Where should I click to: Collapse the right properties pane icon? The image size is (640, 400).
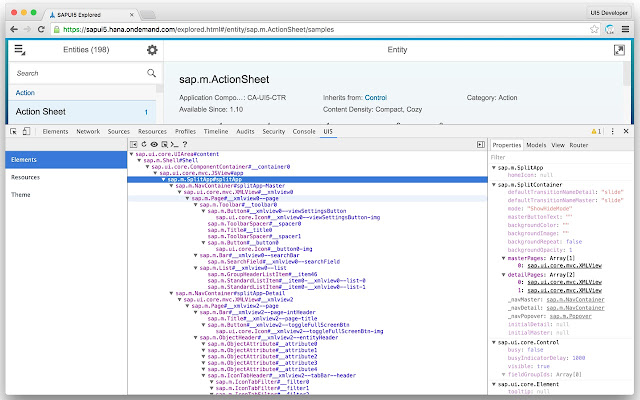point(481,144)
